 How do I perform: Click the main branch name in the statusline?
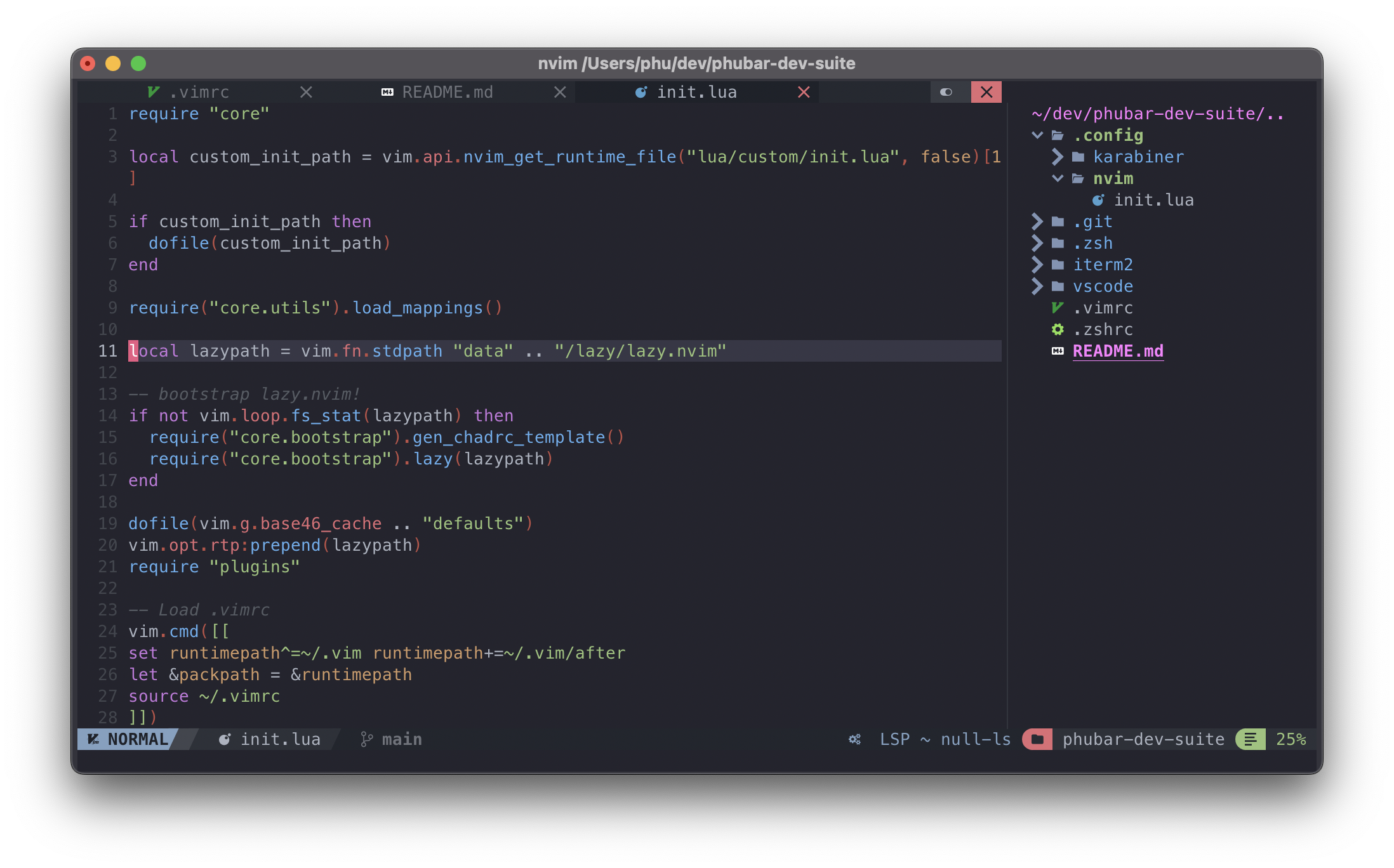click(x=401, y=739)
